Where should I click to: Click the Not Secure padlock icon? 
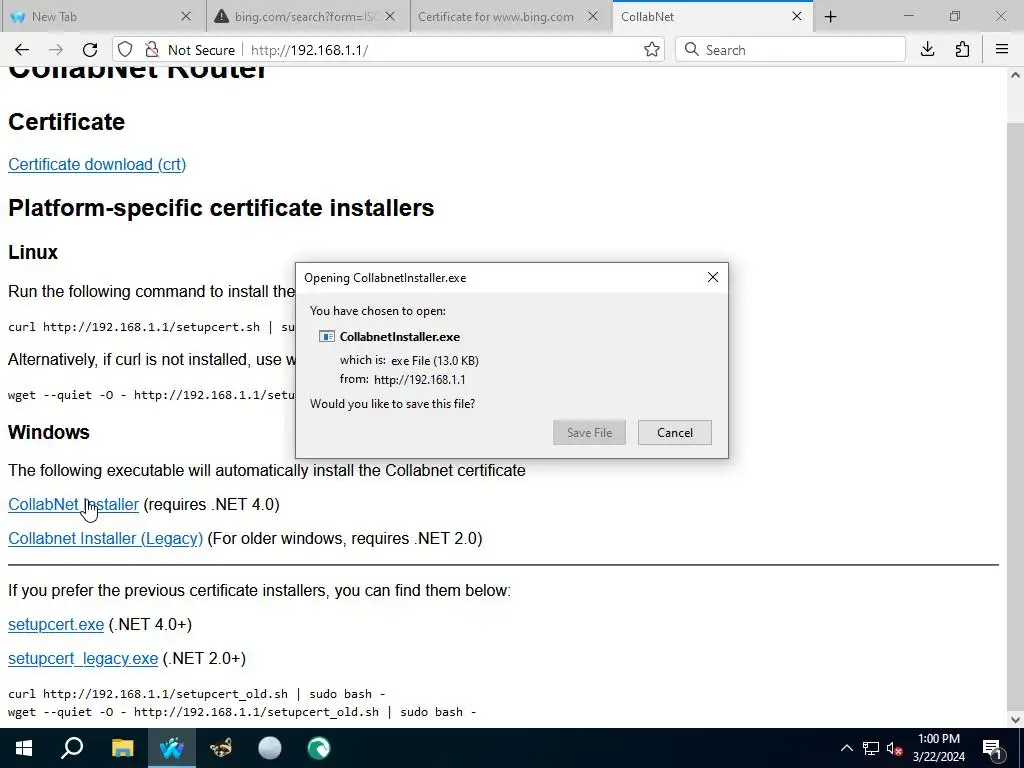point(152,50)
